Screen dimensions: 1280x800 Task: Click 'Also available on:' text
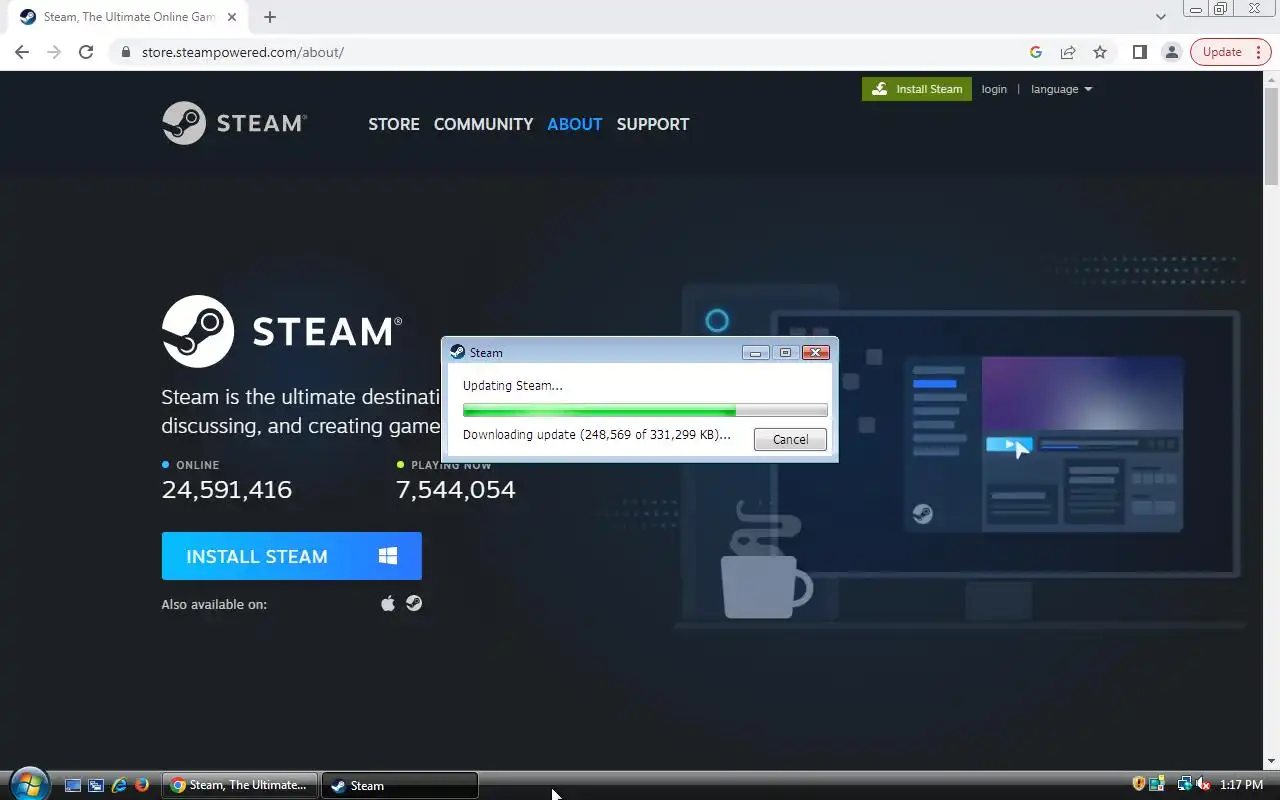click(214, 604)
